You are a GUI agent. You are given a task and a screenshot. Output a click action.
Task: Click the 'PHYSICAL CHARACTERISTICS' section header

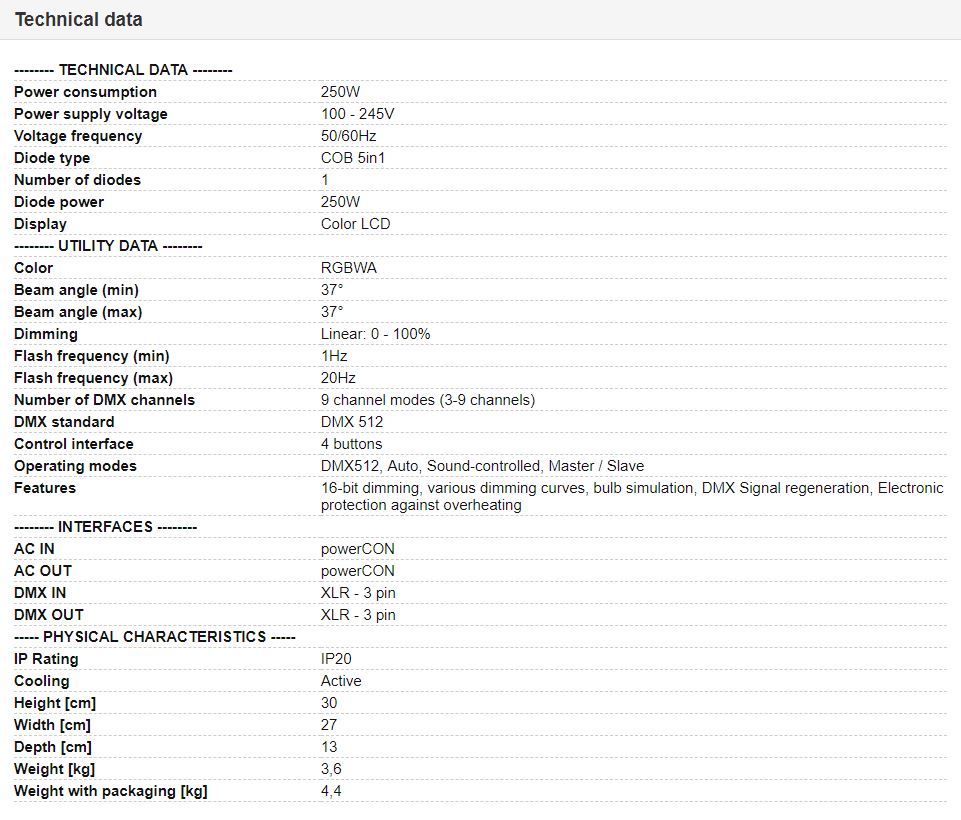[155, 637]
